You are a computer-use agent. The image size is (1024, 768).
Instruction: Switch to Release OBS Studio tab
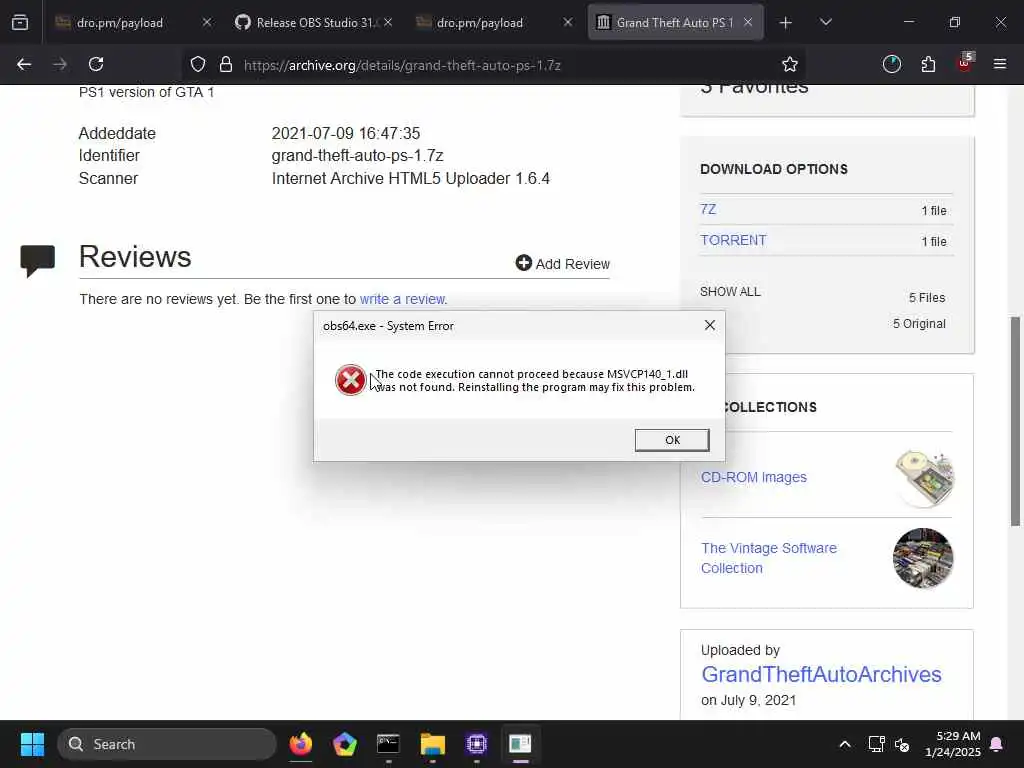pos(313,23)
